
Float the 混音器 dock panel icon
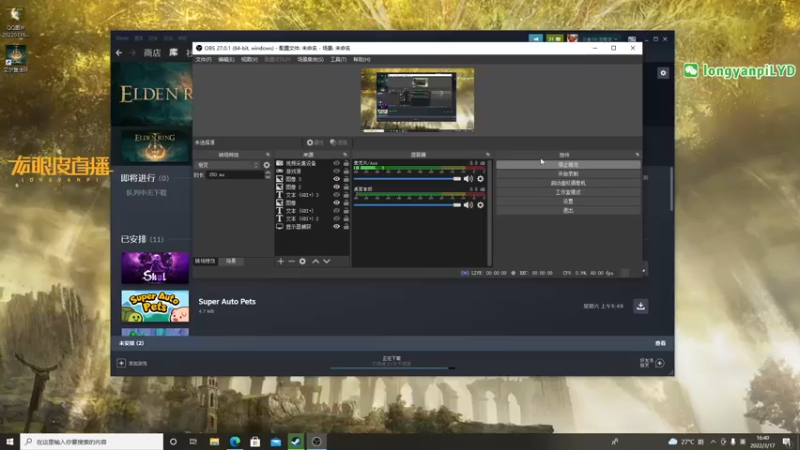point(488,155)
